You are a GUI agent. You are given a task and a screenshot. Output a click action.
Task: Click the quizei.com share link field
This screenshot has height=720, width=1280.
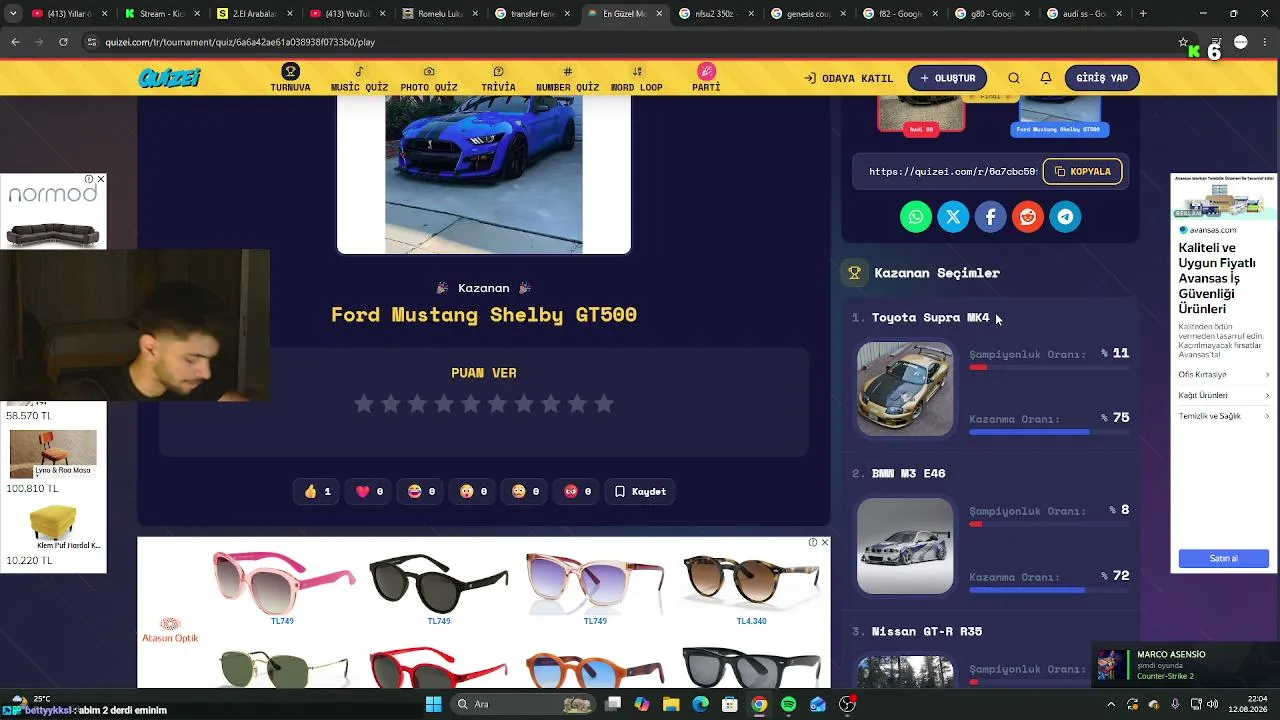[x=952, y=172]
